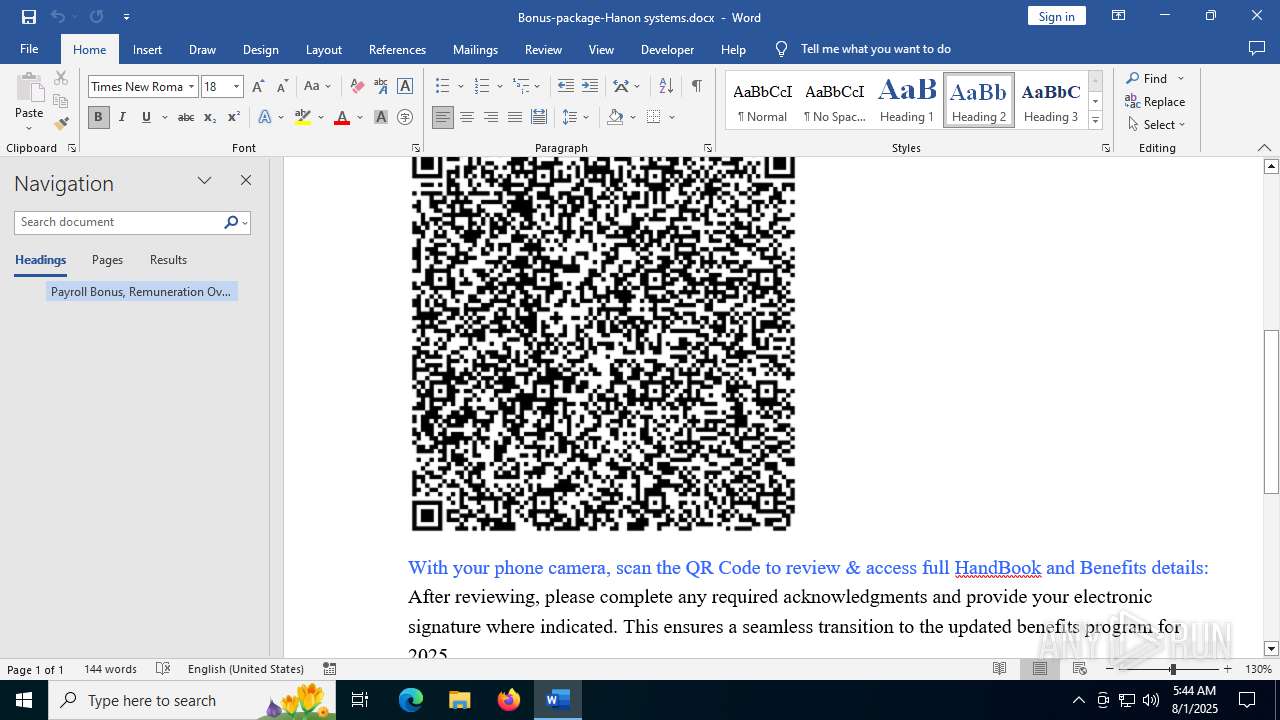This screenshot has width=1280, height=720.
Task: Apply superscript formatting
Action: 234,117
